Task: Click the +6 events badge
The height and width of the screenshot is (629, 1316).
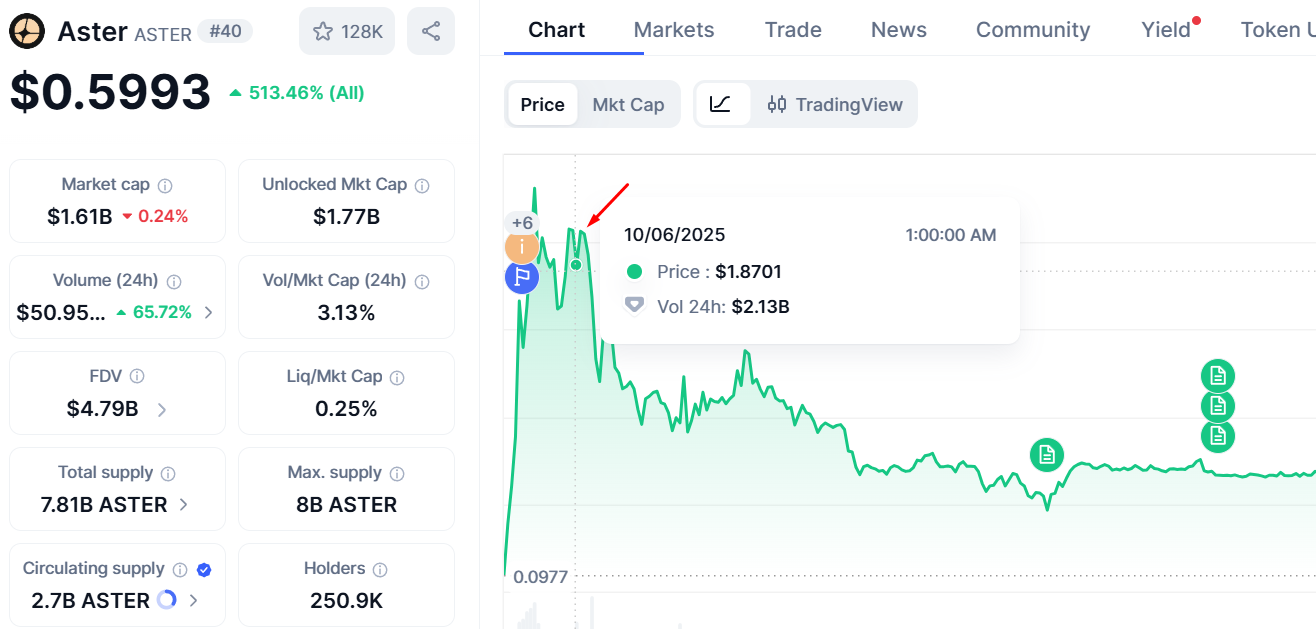Action: coord(522,222)
